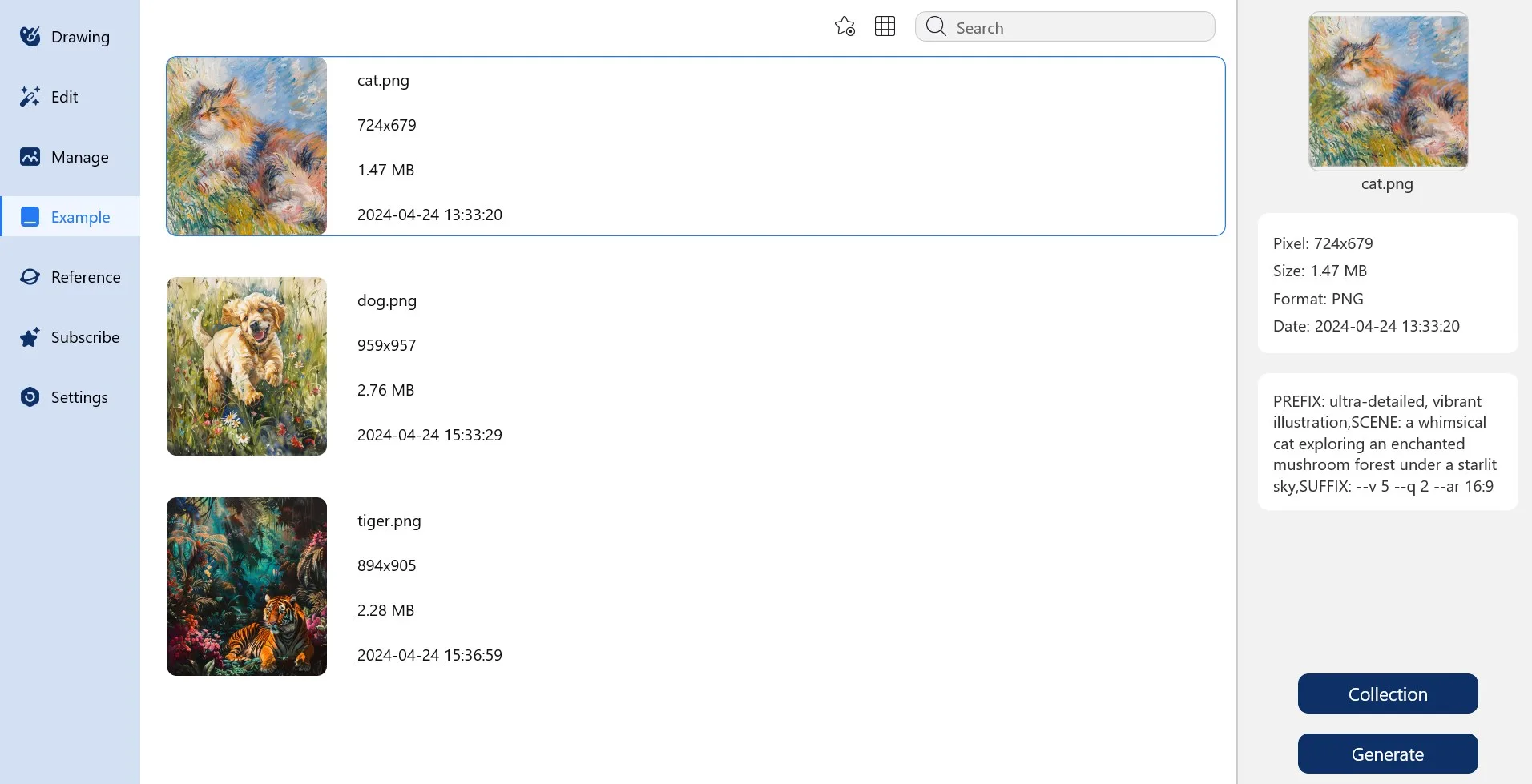Click the Generate button
Screen dimensions: 1532x784
(1388, 754)
